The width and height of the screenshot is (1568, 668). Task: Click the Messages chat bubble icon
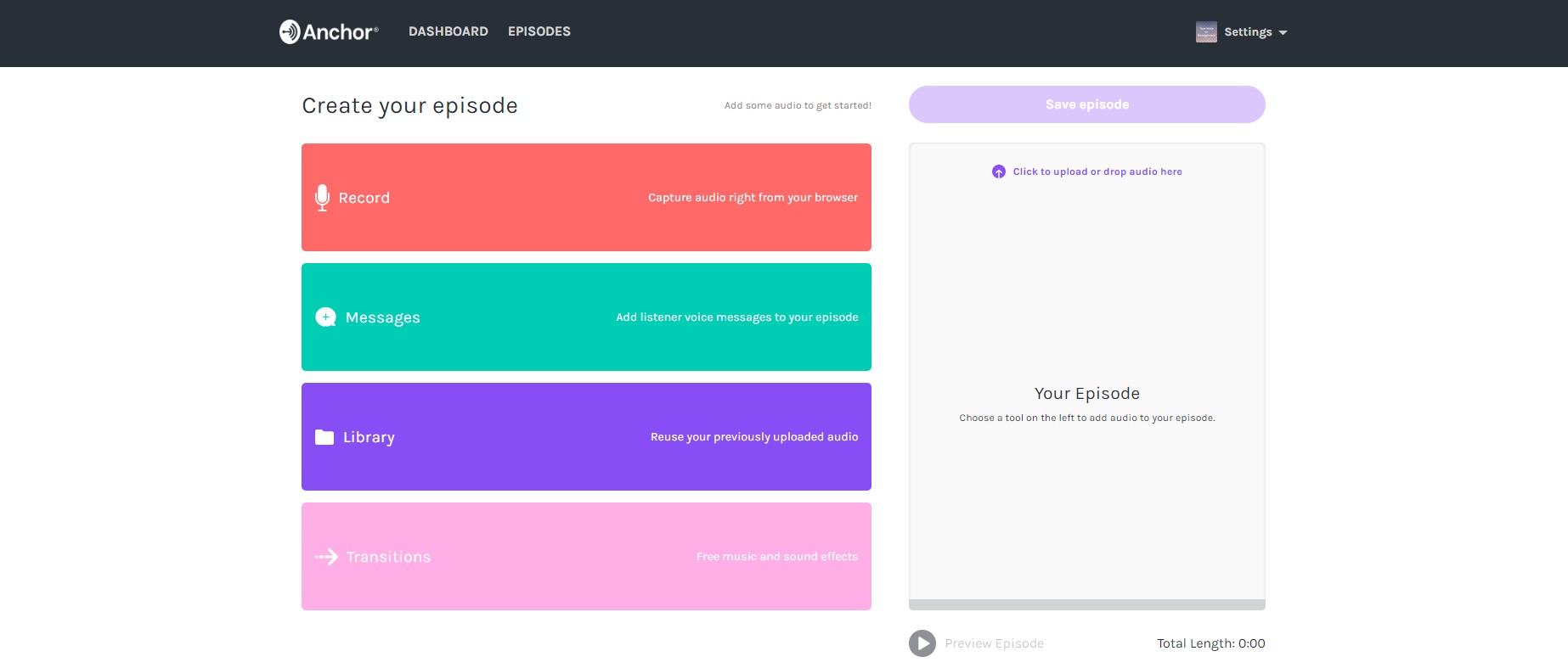(x=325, y=317)
